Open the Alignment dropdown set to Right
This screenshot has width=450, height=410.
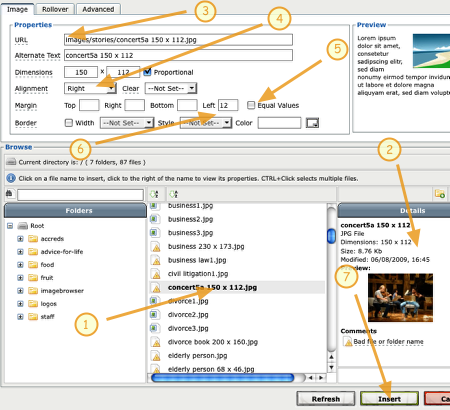90,88
